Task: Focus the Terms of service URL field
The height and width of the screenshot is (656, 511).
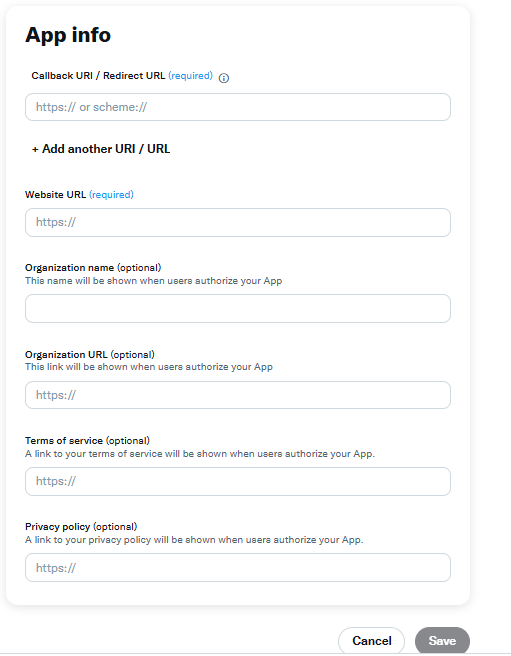Action: pos(238,482)
